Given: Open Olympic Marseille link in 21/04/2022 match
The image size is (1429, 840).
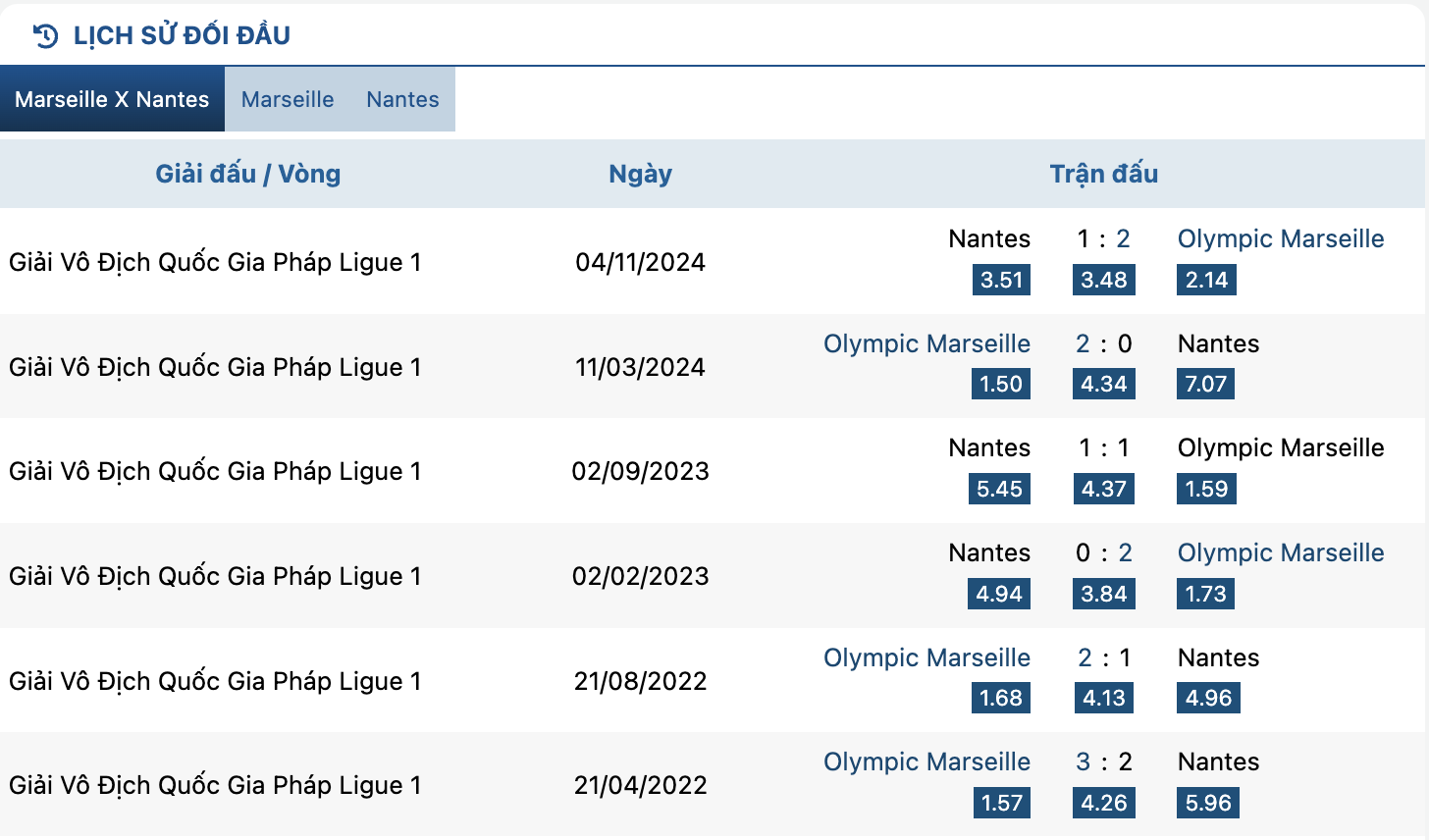Looking at the screenshot, I should [926, 761].
